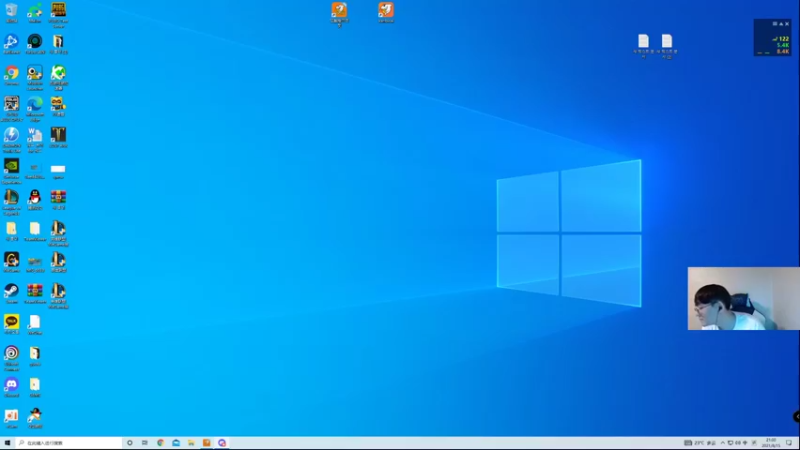Open Chrome from the taskbar

(x=160, y=443)
